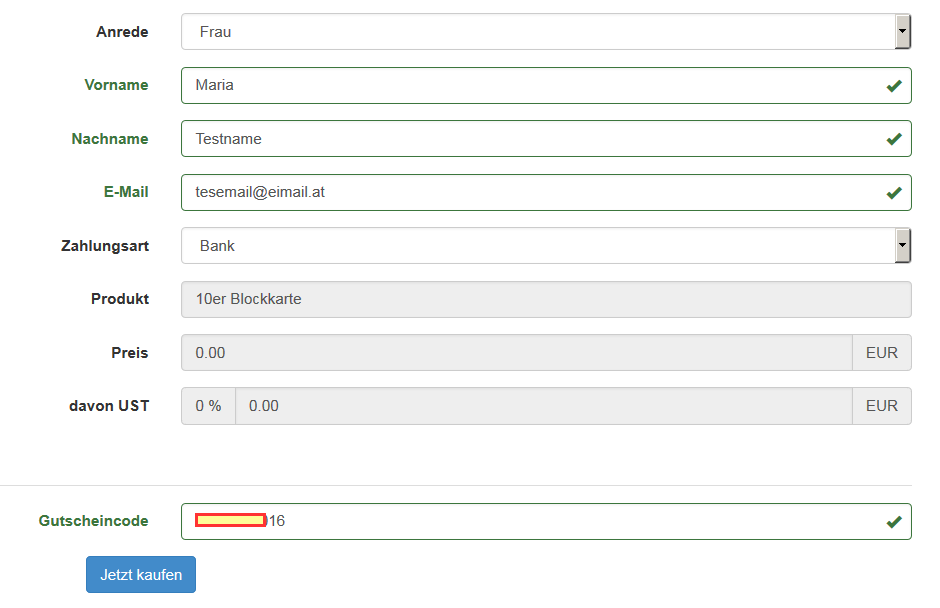Focus the E-Mail field with tesemail@eimail.at
Image resolution: width=940 pixels, height=608 pixels.
point(546,192)
